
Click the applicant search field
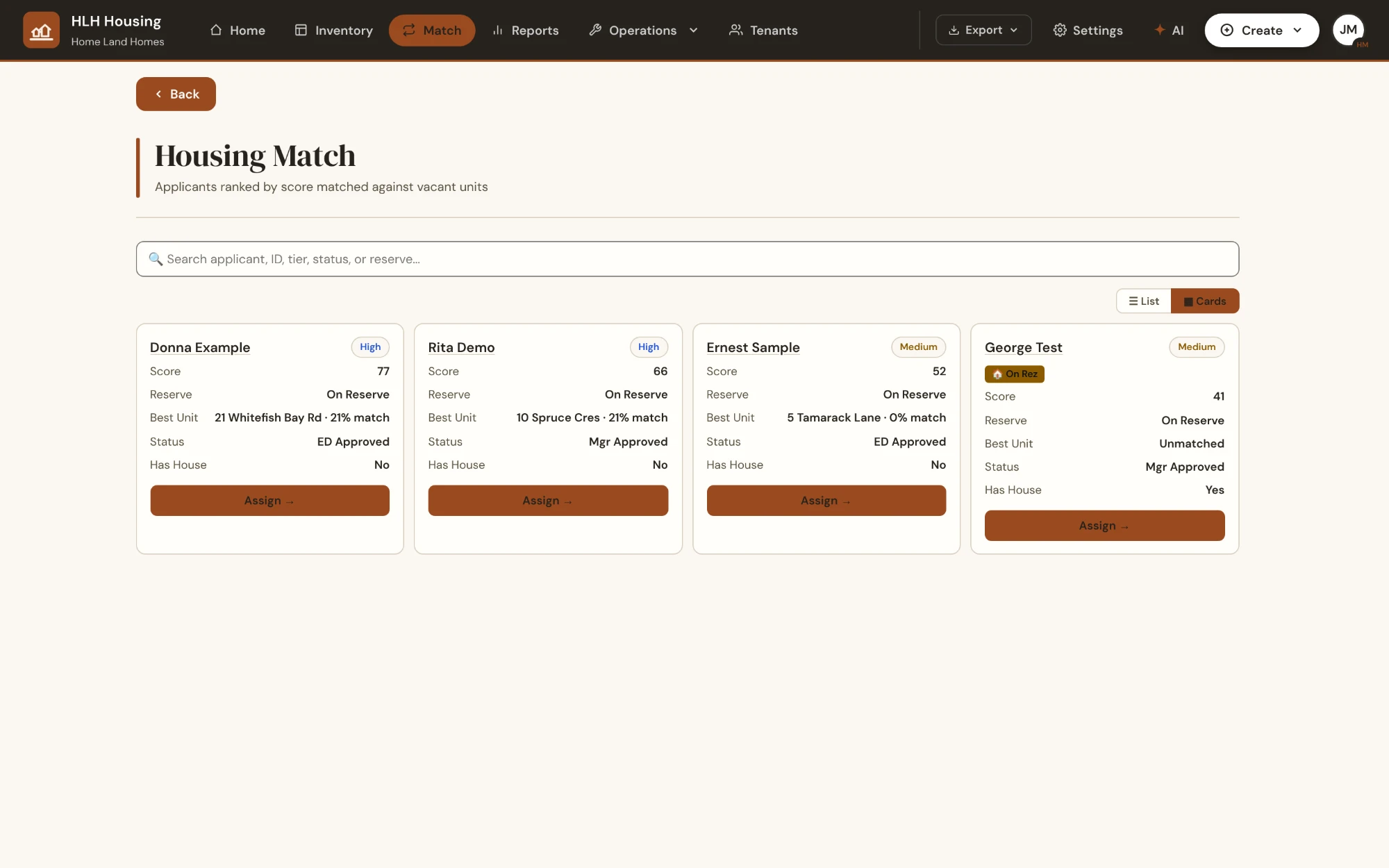tap(688, 259)
